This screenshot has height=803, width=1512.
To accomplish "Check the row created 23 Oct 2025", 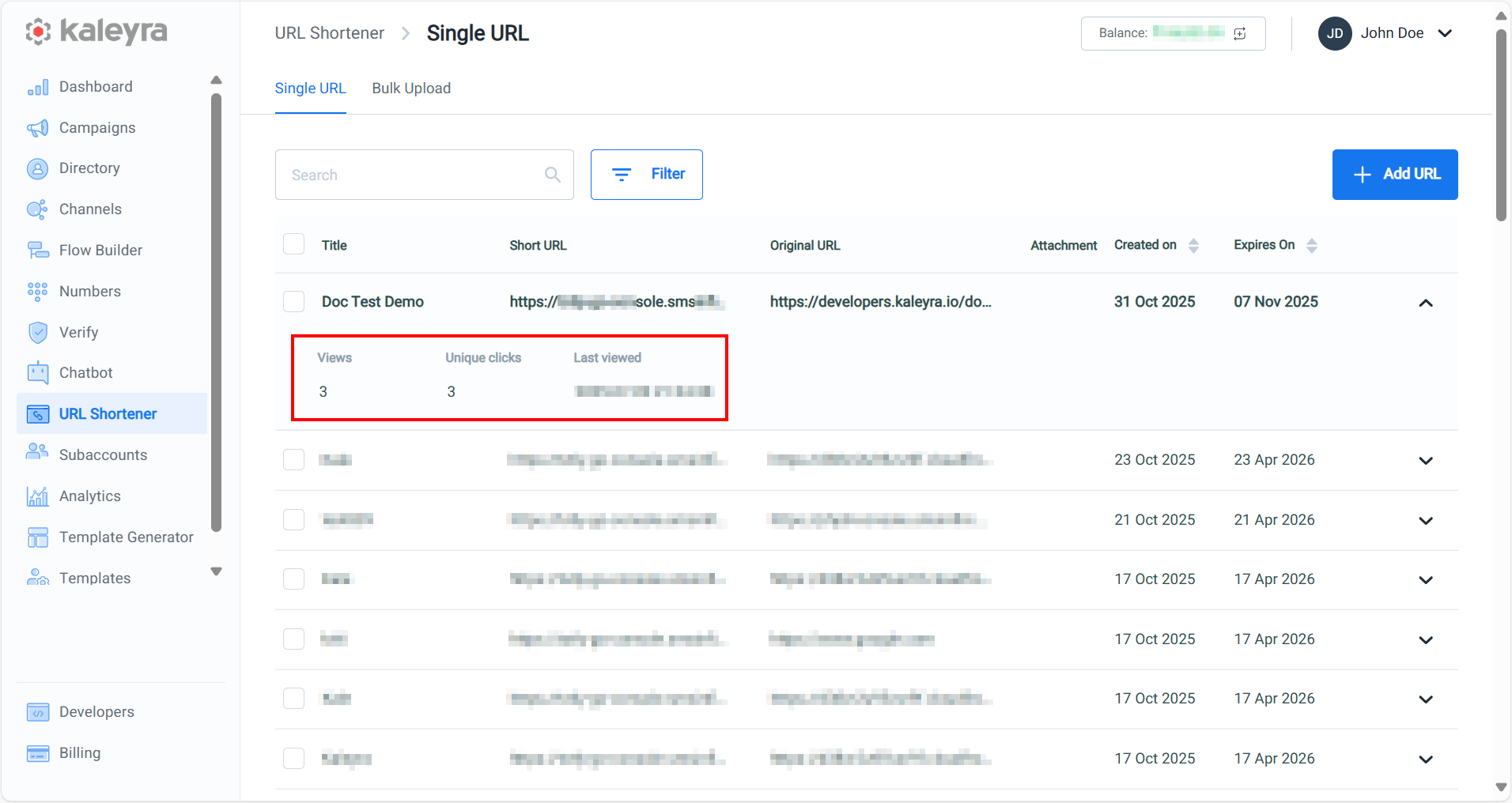I will [294, 460].
